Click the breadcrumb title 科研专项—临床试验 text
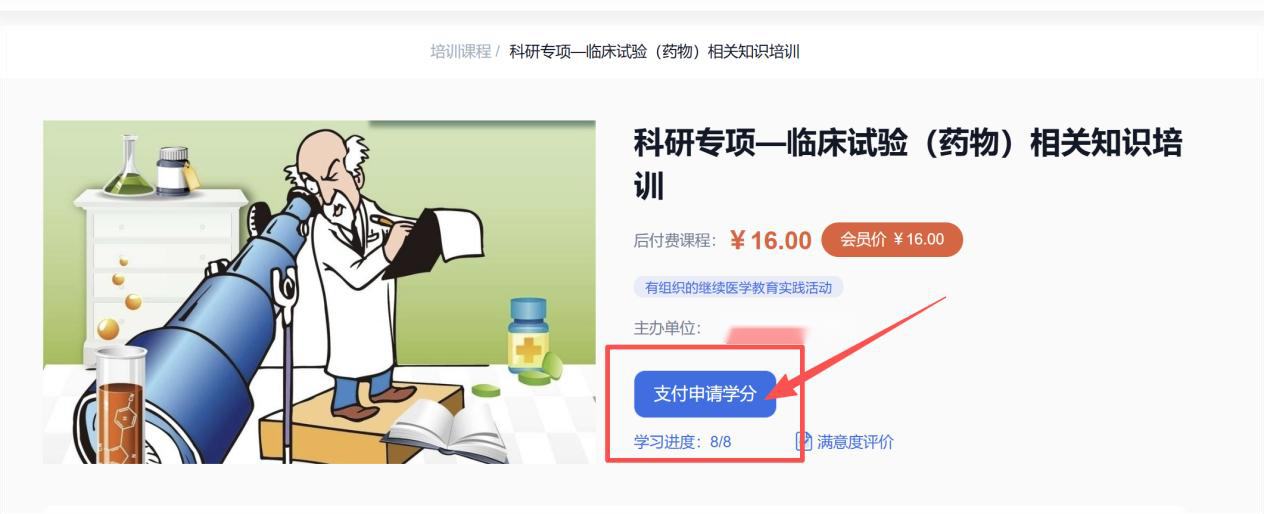Viewport: 1264px width, 514px height. click(655, 52)
